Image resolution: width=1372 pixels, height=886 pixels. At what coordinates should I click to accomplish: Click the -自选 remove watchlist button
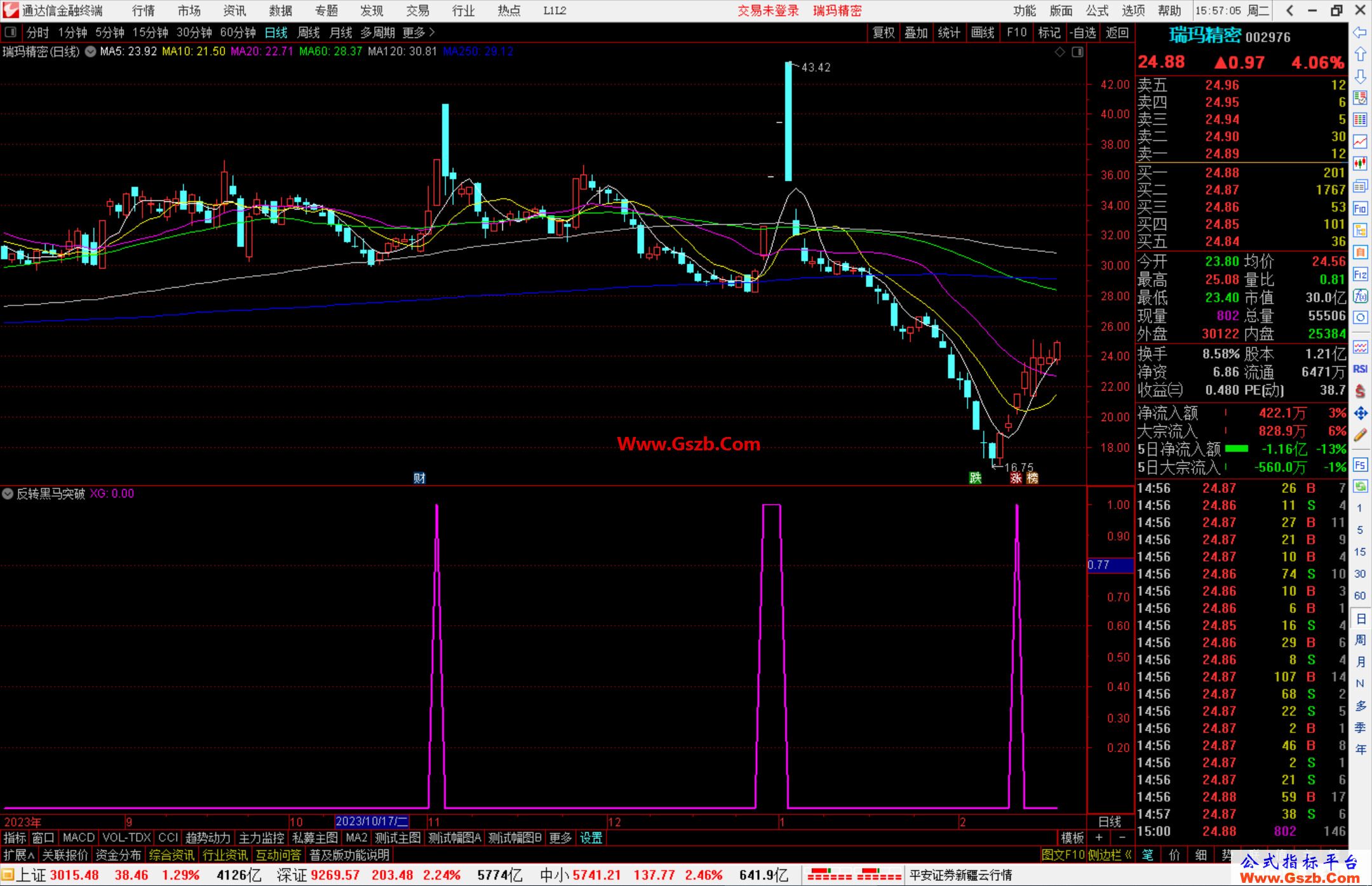pos(1083,32)
